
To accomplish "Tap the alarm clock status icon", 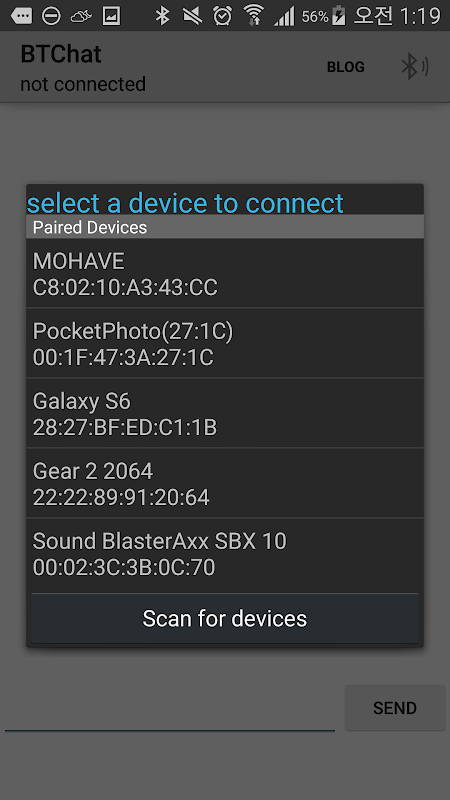I will [222, 16].
